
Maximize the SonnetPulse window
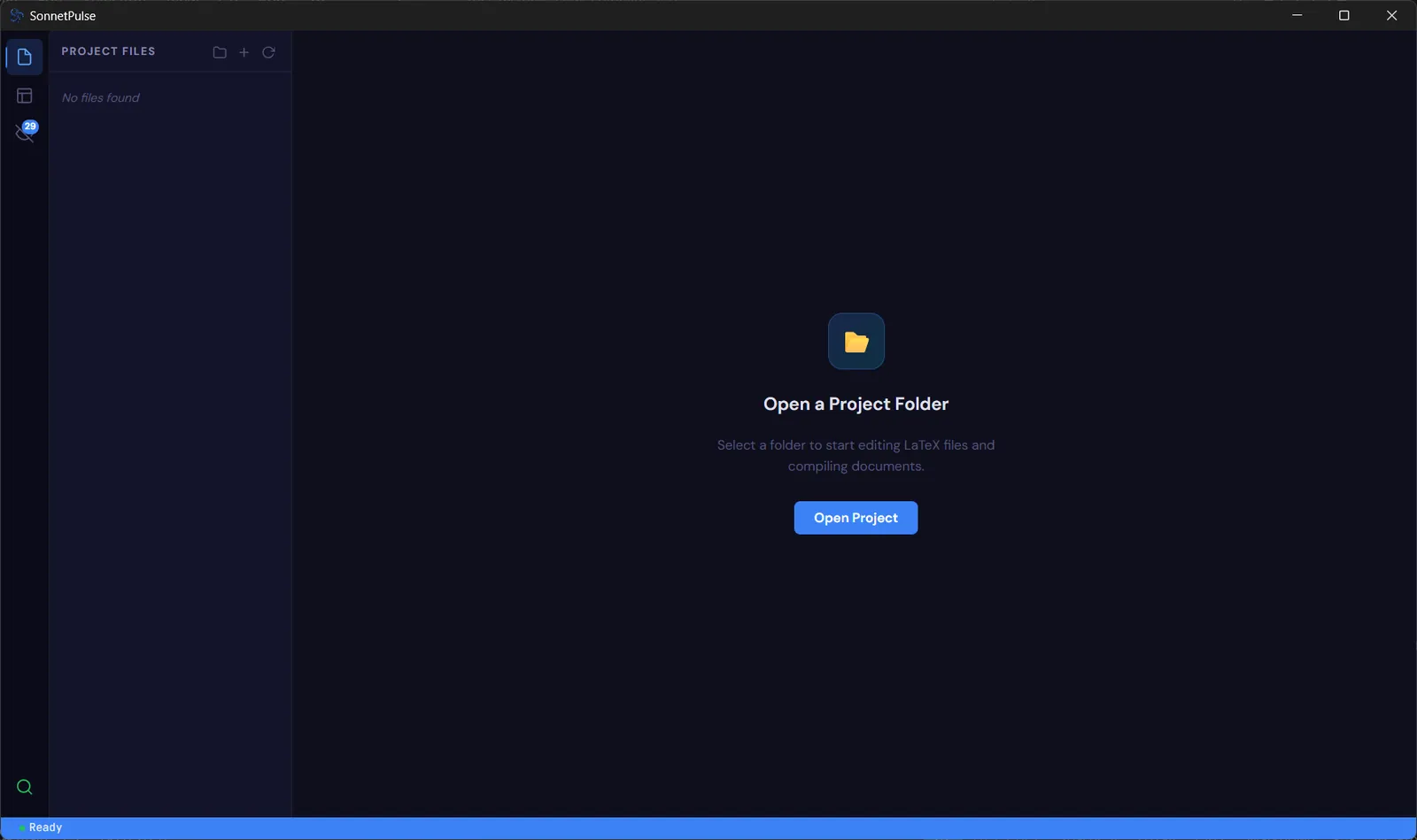click(1344, 15)
